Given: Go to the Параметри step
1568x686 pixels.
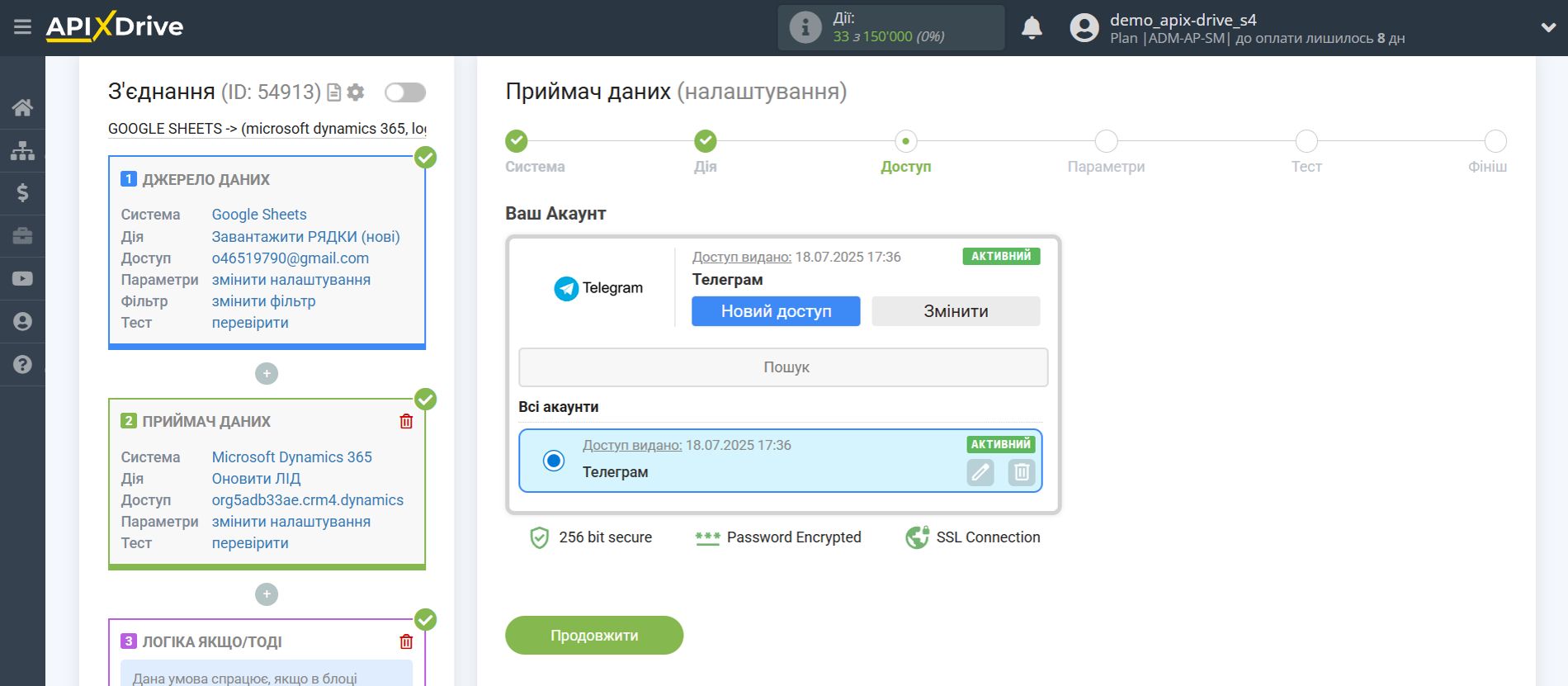Looking at the screenshot, I should tap(1107, 141).
